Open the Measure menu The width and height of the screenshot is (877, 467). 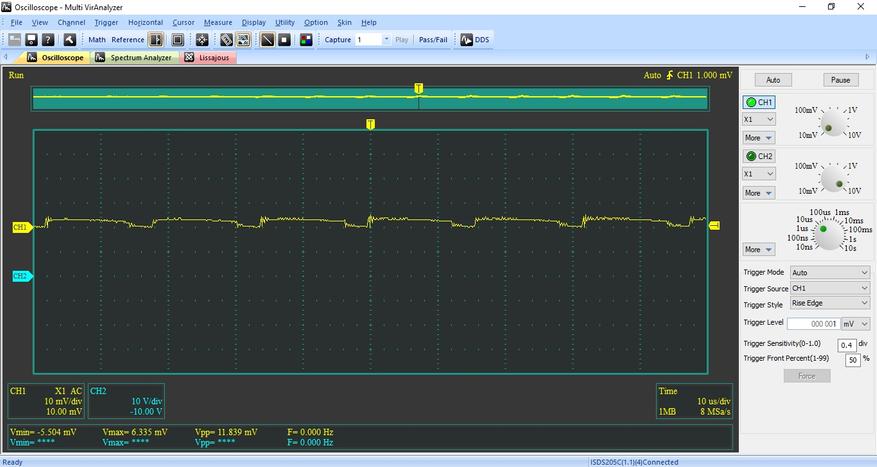click(217, 22)
